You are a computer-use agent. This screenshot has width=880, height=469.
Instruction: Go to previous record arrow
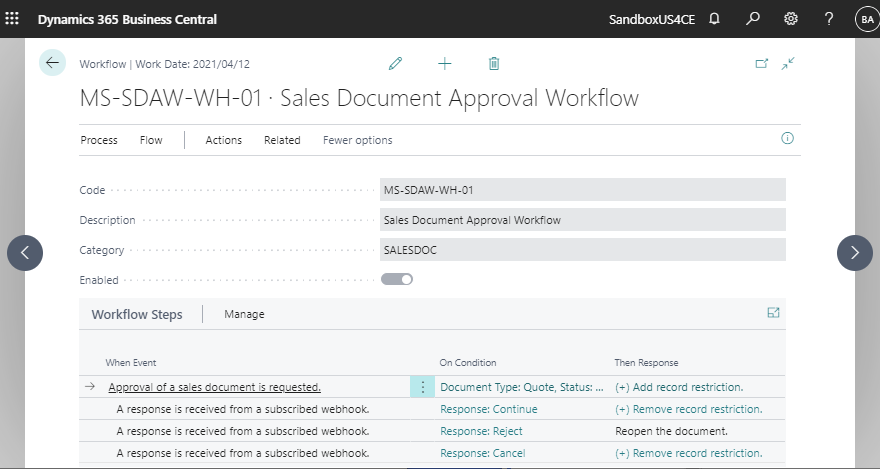tap(25, 252)
